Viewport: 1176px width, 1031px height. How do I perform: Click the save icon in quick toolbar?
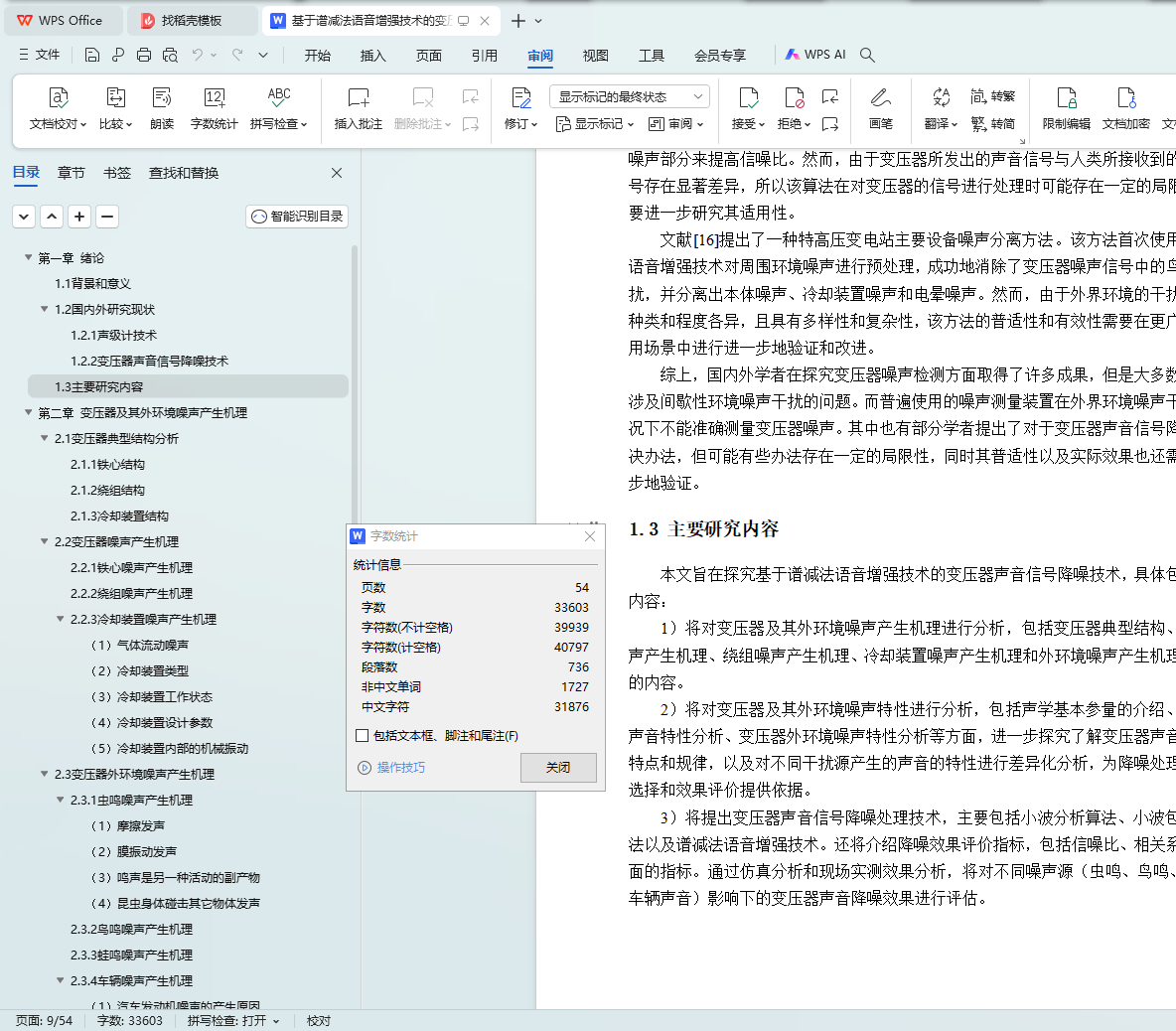[x=91, y=55]
